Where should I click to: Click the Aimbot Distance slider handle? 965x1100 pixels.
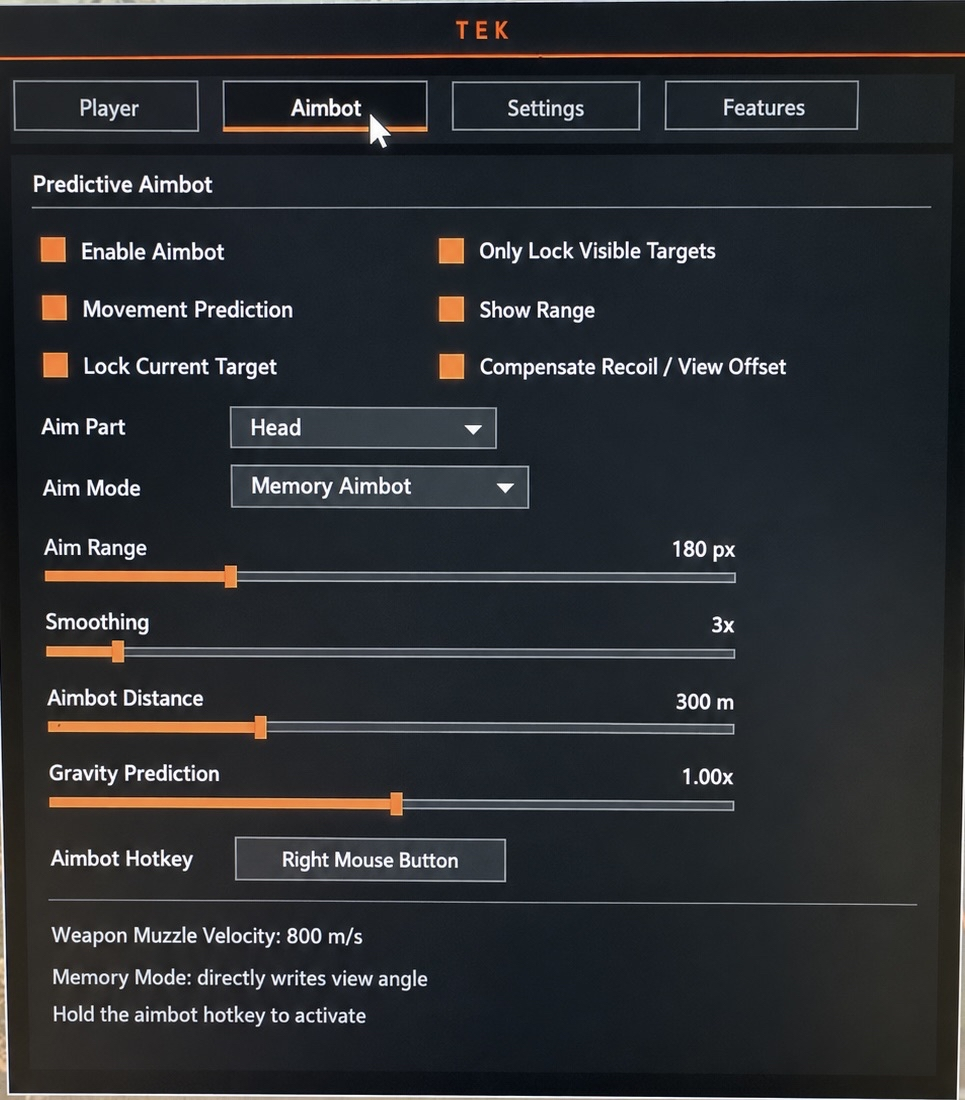(x=260, y=727)
